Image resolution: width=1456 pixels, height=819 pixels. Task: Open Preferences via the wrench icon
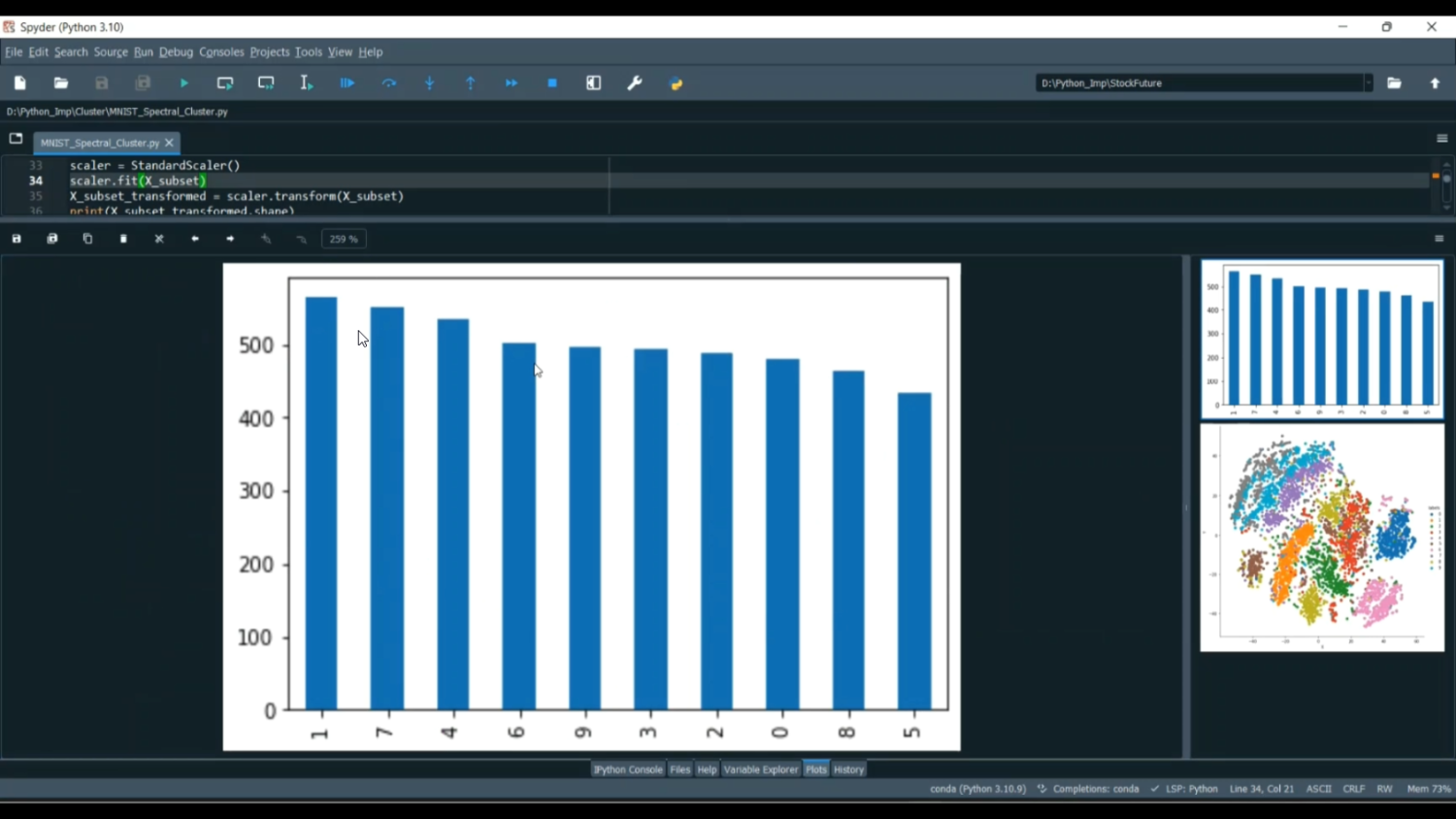tap(635, 83)
